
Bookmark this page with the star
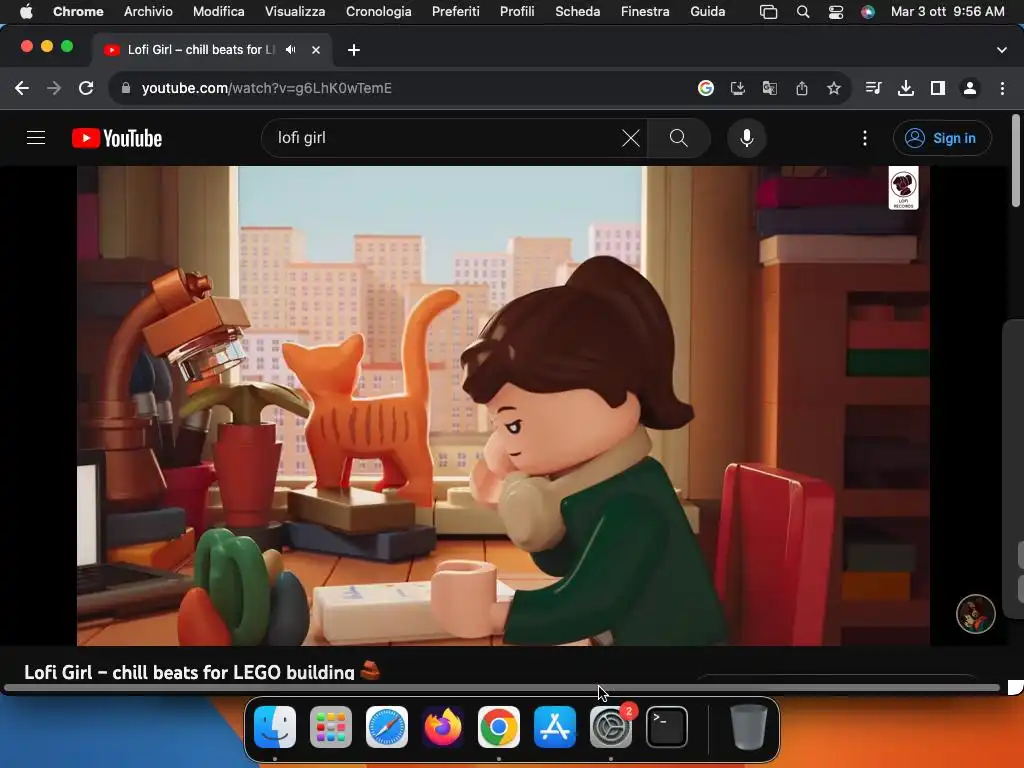click(x=834, y=88)
